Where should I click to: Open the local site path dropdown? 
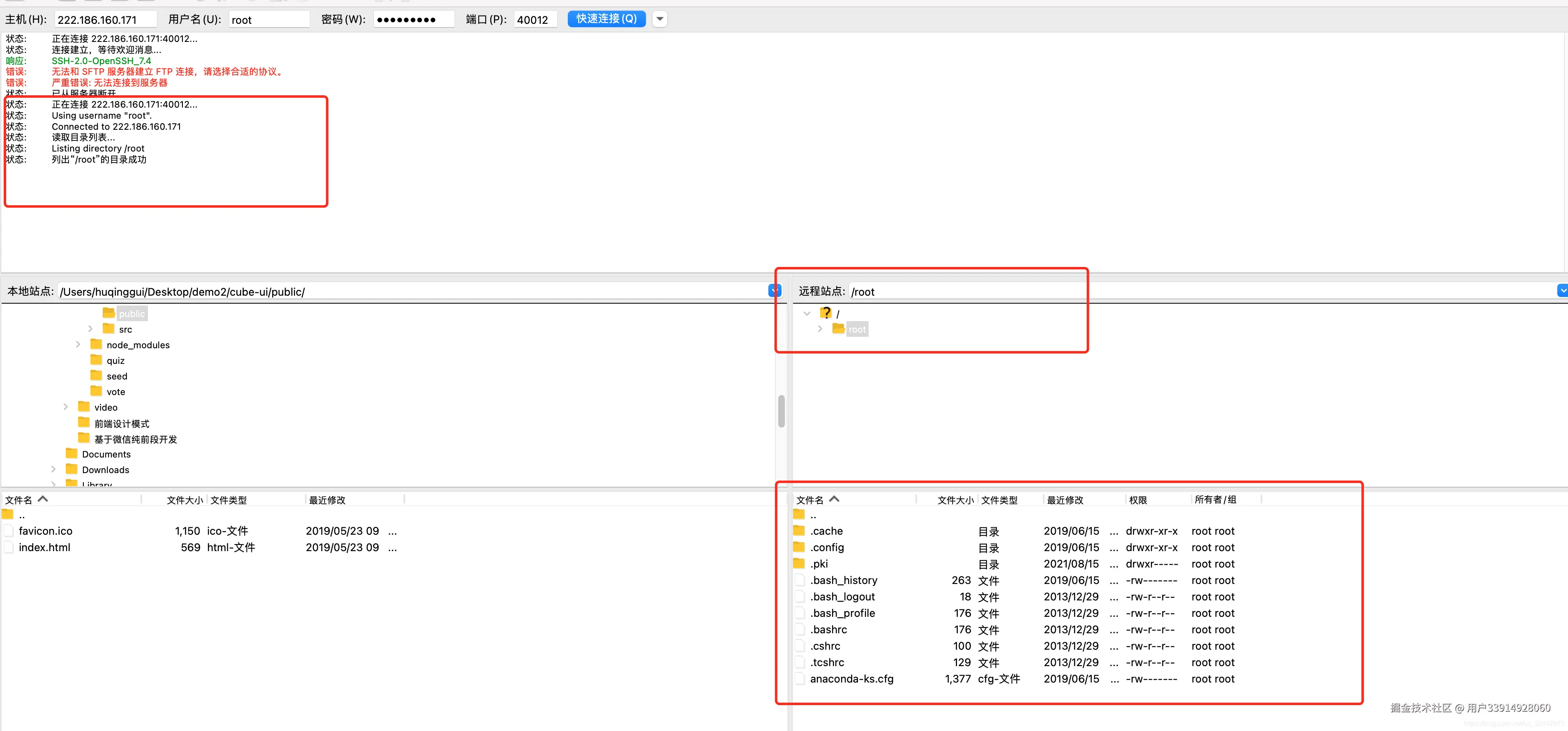774,291
